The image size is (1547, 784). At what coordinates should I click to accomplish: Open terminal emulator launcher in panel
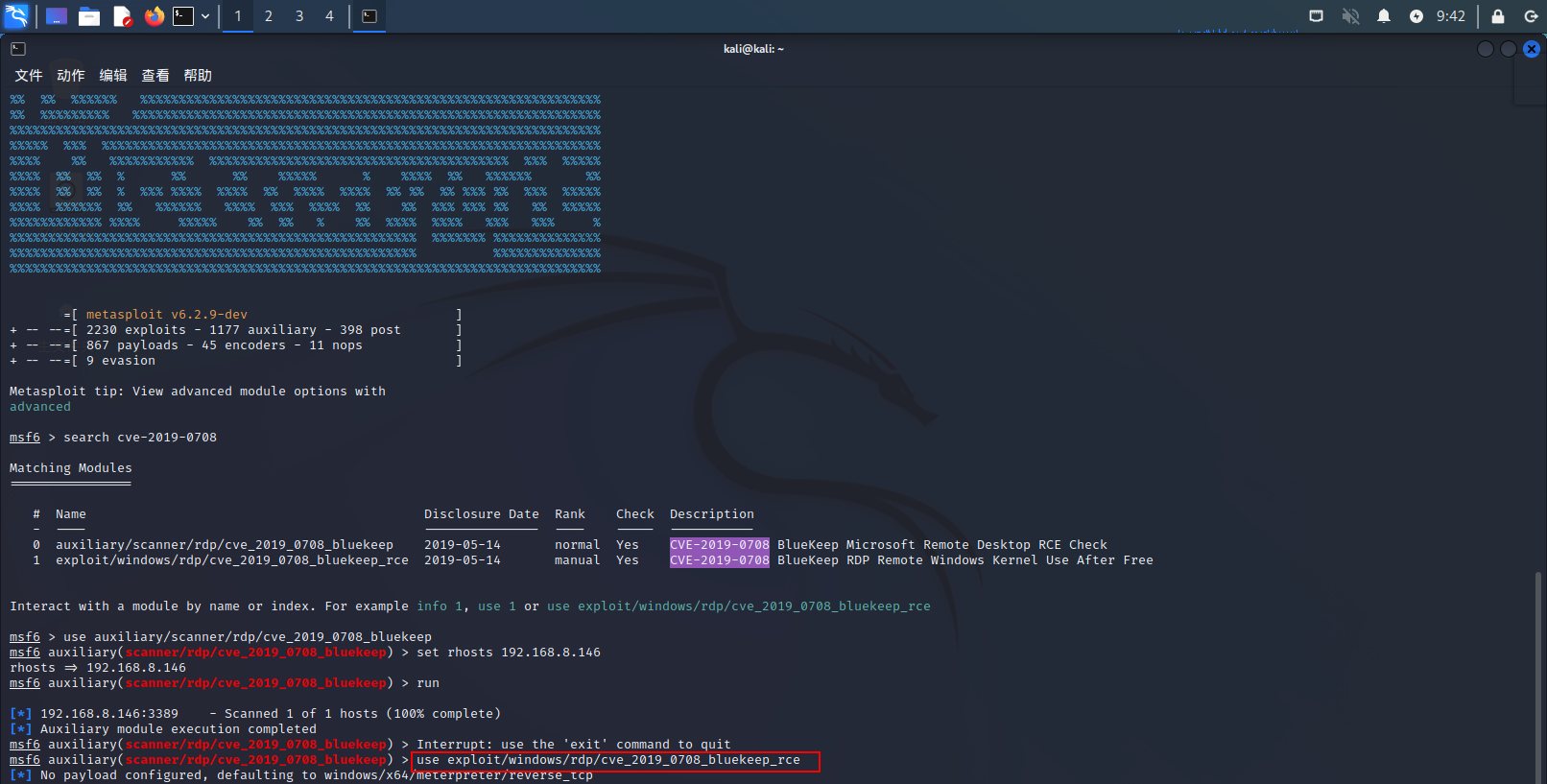183,16
